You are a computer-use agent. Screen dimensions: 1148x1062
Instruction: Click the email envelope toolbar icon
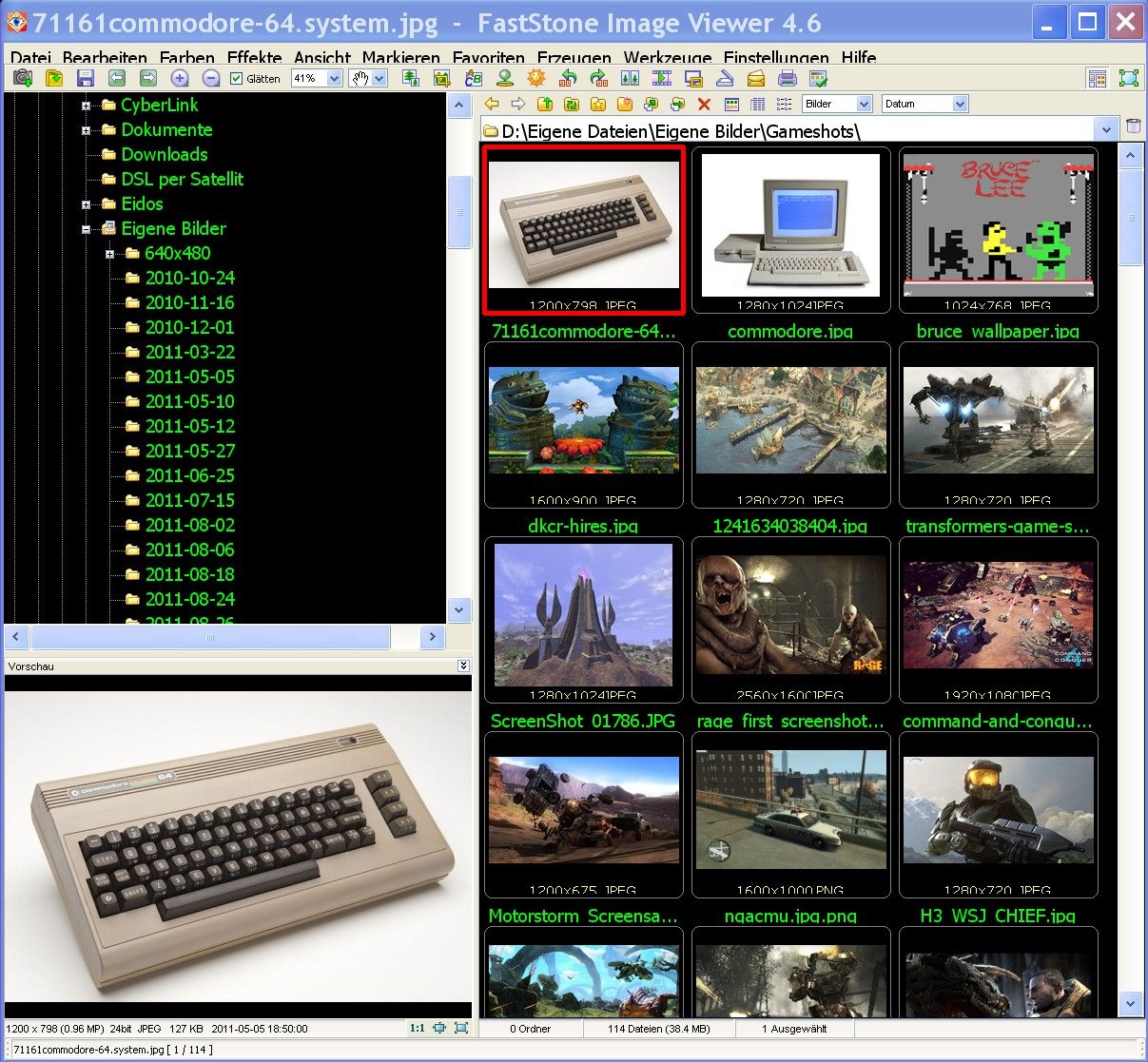coord(755,79)
